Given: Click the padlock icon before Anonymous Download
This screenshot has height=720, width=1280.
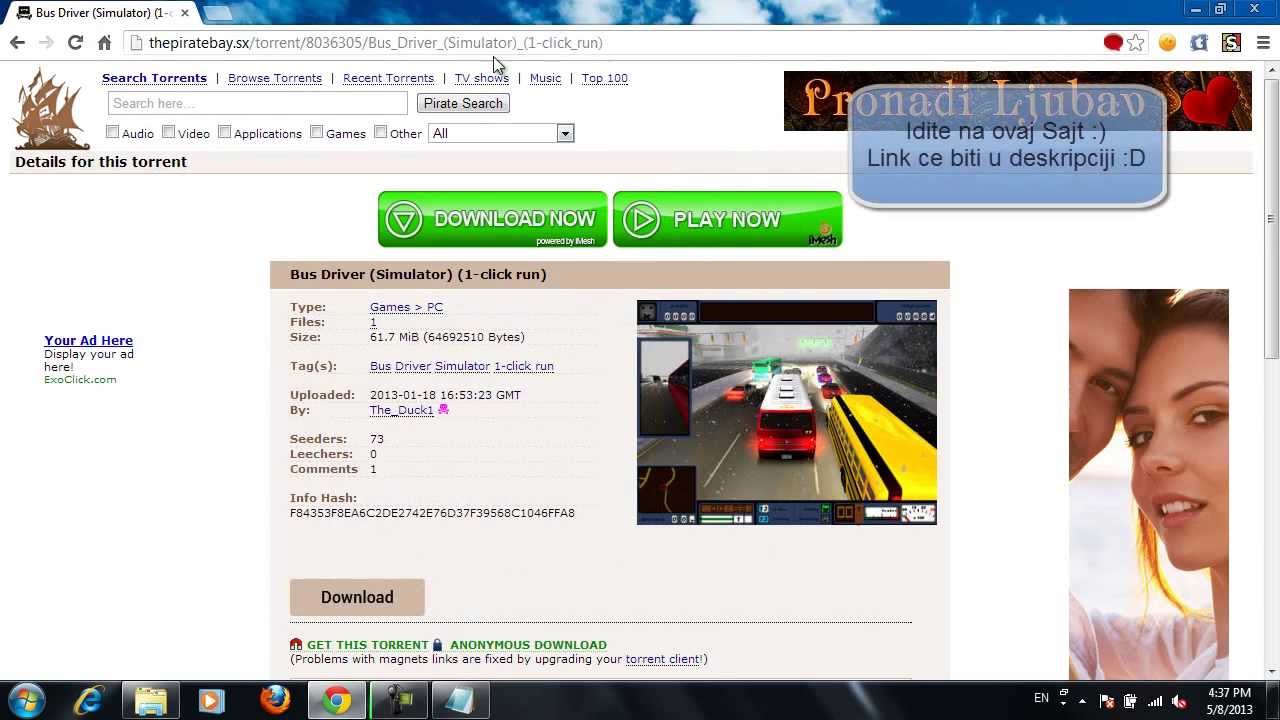Looking at the screenshot, I should [x=437, y=645].
